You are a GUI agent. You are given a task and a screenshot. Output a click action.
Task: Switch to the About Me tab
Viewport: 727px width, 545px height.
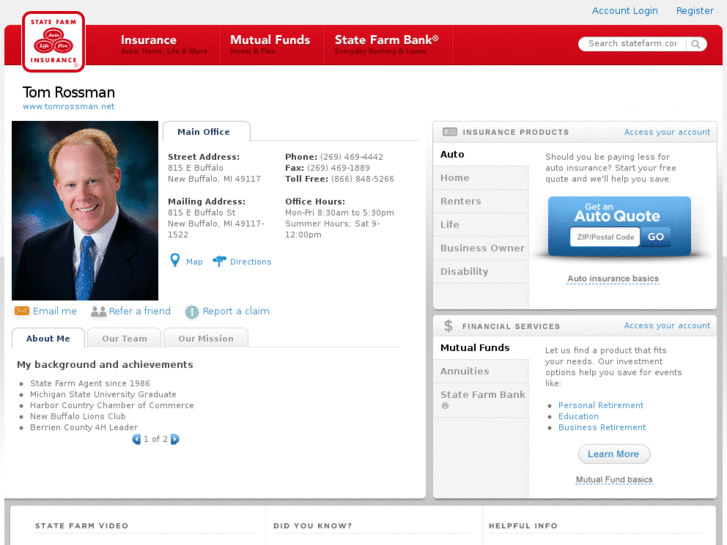tap(48, 339)
